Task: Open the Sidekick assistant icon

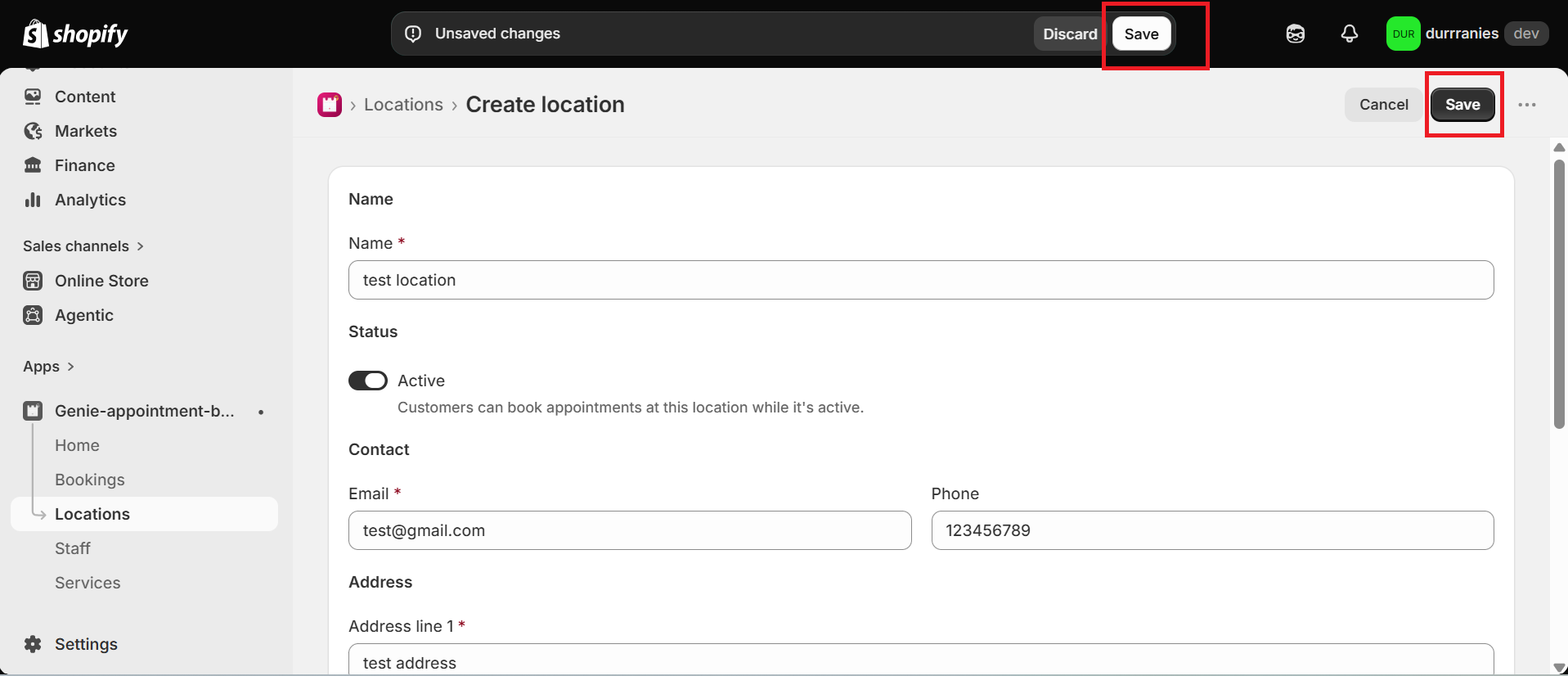Action: (x=1296, y=34)
